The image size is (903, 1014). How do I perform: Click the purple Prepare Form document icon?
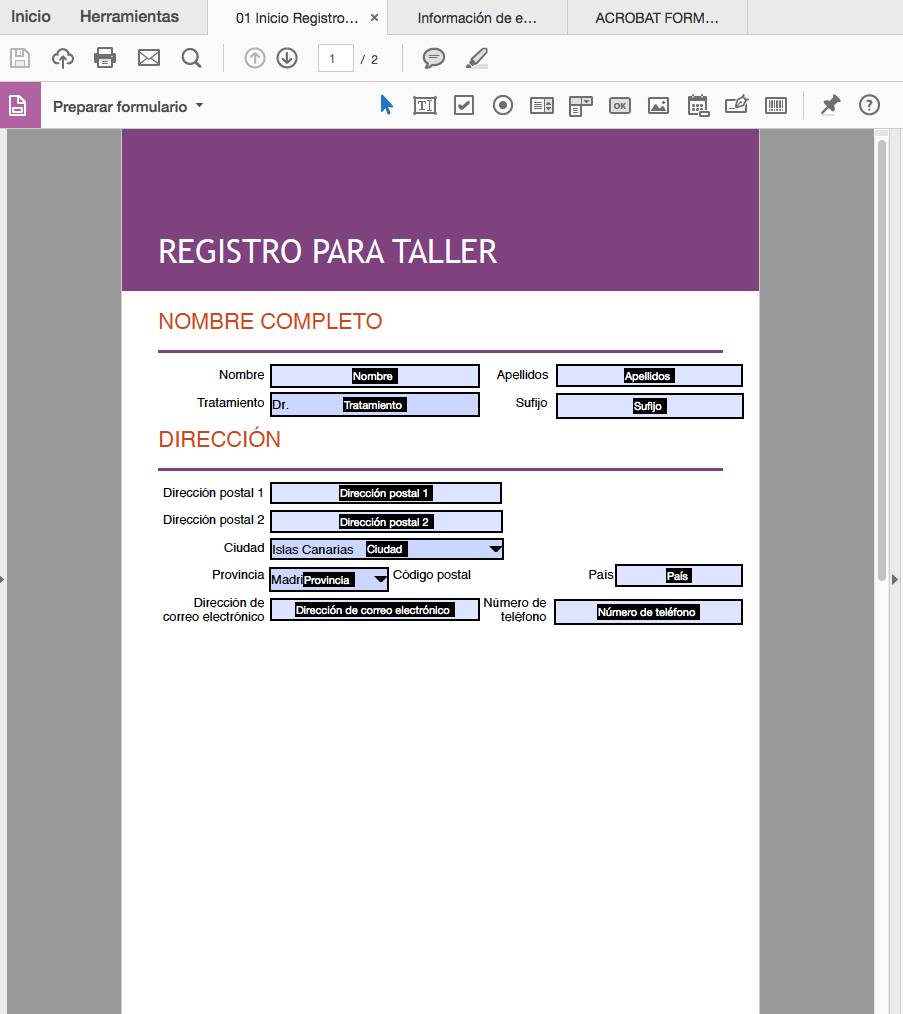click(19, 105)
